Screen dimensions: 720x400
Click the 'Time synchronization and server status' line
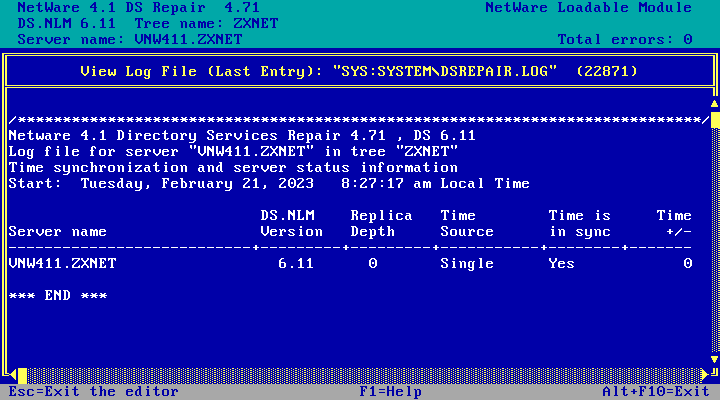233,168
